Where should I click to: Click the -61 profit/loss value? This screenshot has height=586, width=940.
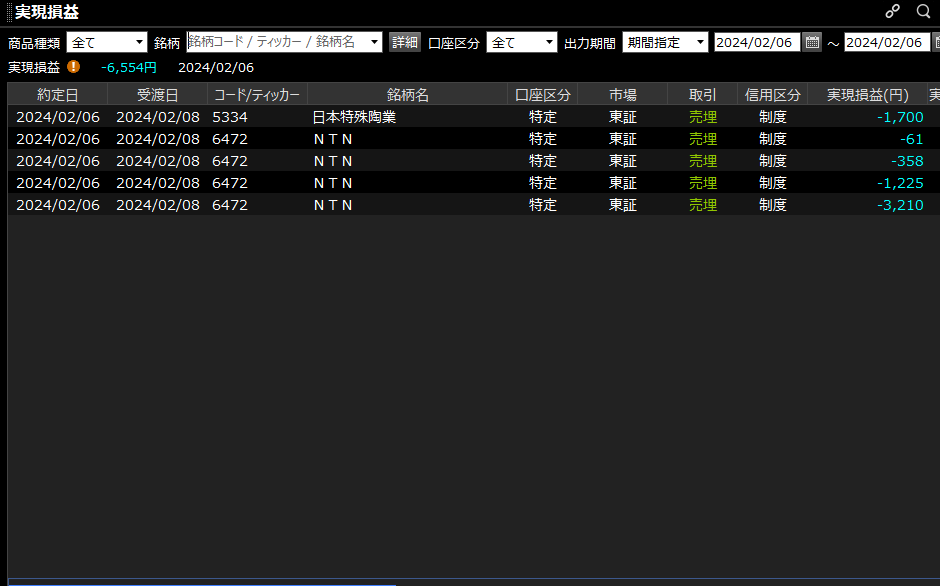click(x=911, y=139)
